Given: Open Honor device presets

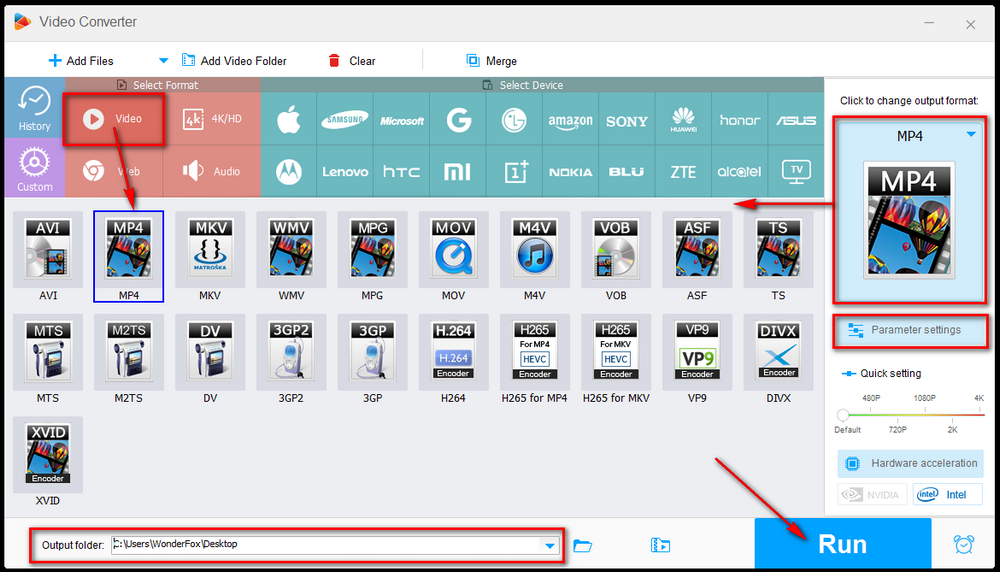Looking at the screenshot, I should [x=740, y=119].
